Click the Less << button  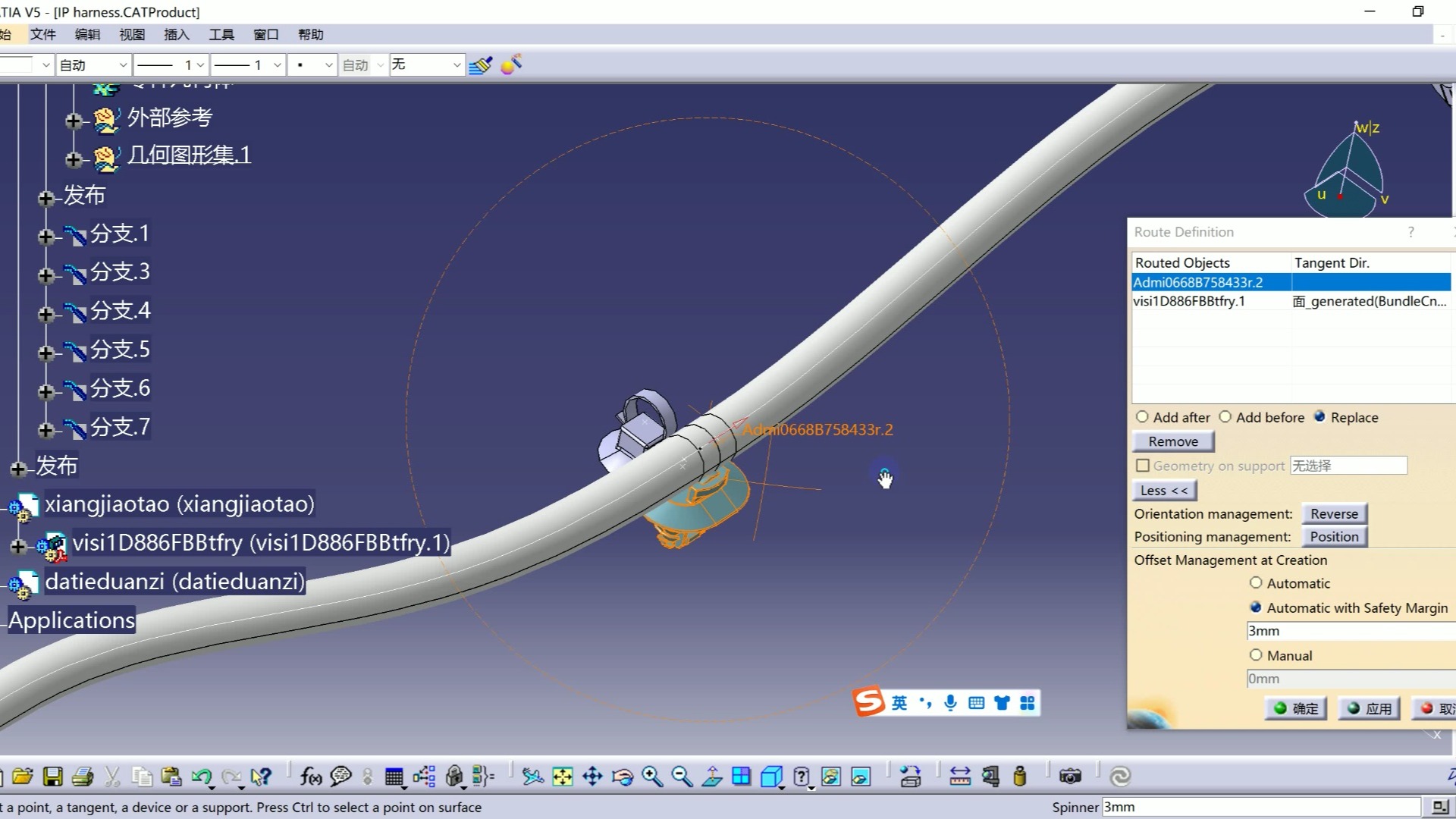pos(1165,491)
